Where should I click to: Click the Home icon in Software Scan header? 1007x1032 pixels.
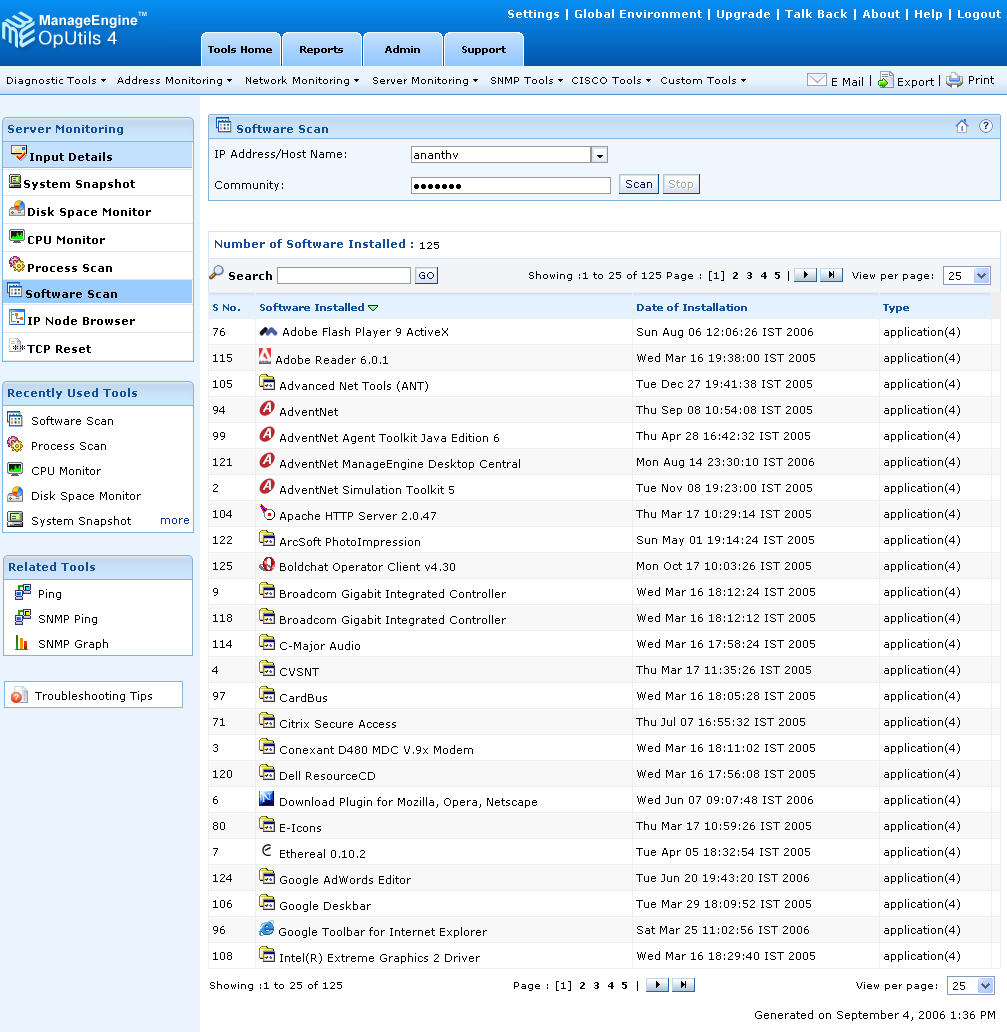(x=962, y=127)
